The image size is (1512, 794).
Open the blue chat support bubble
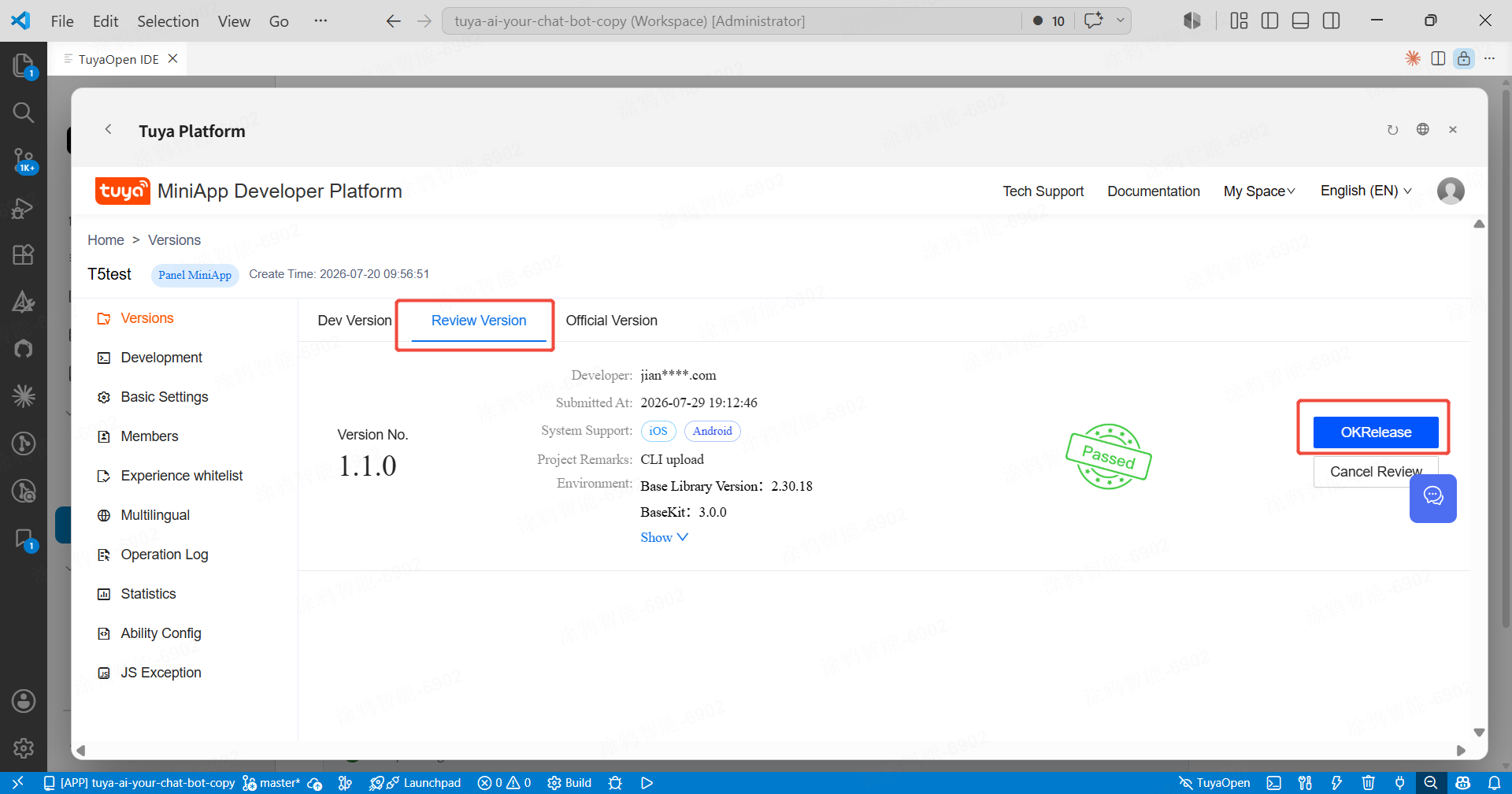(1432, 498)
